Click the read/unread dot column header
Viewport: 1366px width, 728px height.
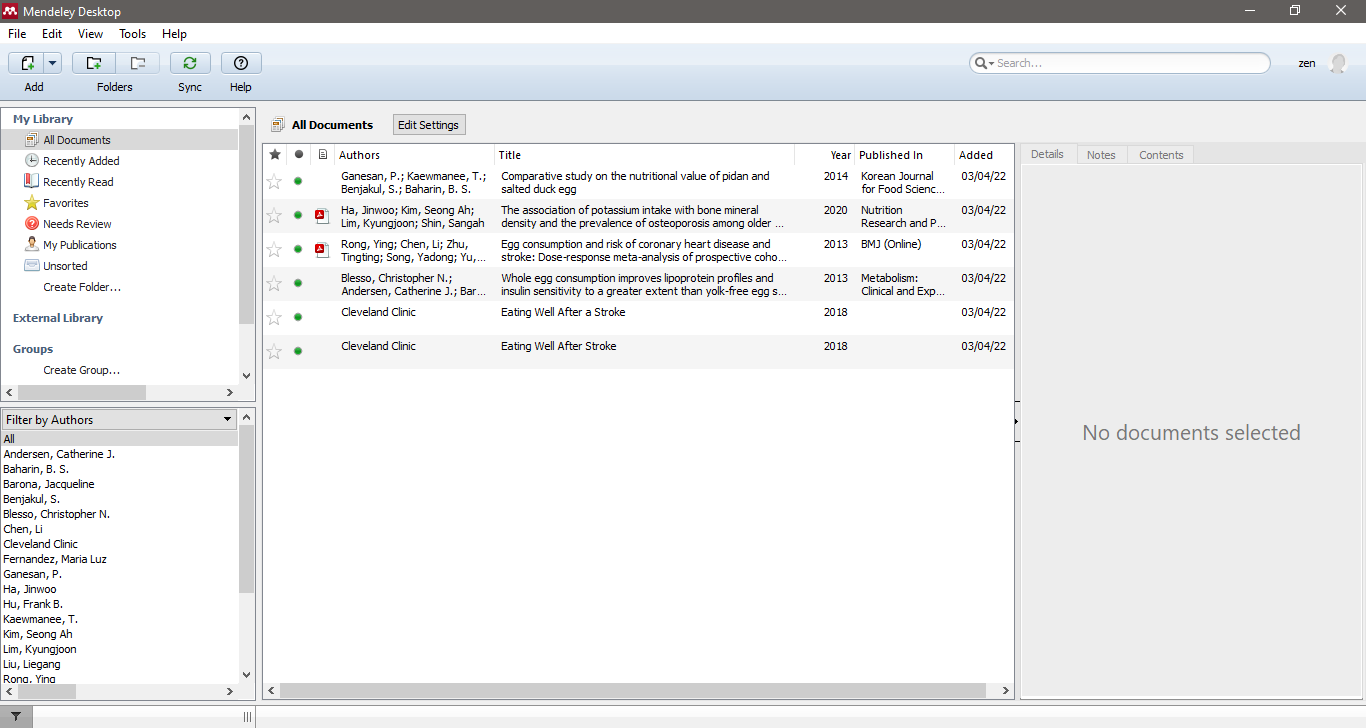coord(298,155)
